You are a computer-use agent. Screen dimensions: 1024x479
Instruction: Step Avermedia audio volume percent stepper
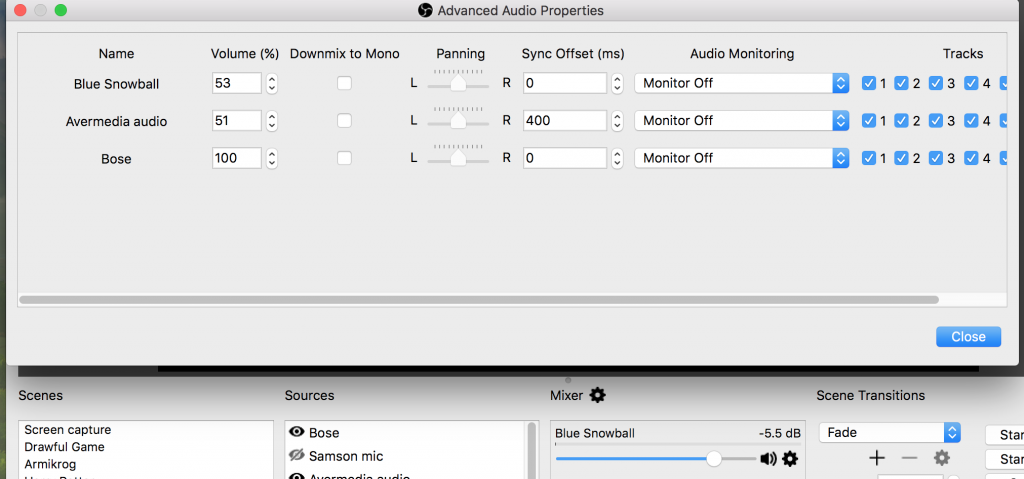point(272,120)
